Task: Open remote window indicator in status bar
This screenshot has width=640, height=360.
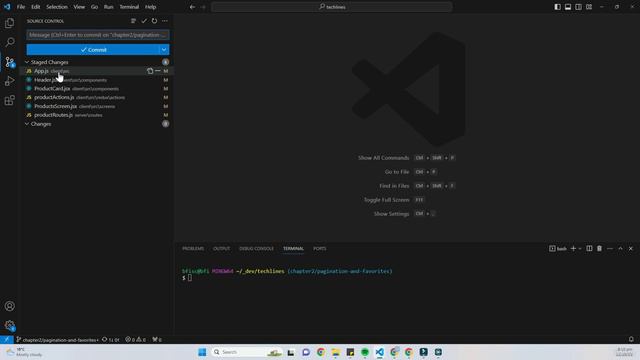Action: click(7, 340)
